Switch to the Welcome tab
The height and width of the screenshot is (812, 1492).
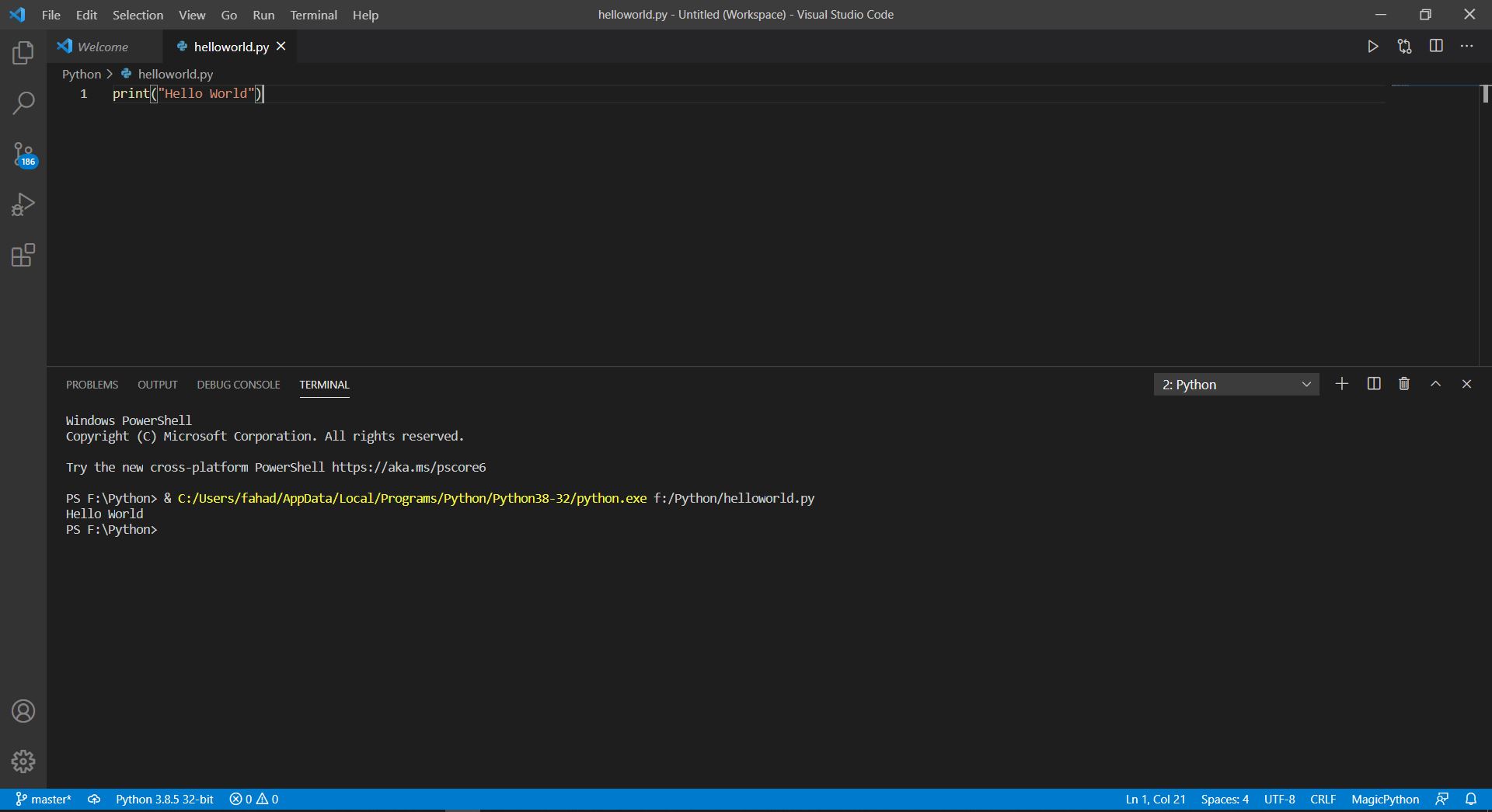pos(105,47)
